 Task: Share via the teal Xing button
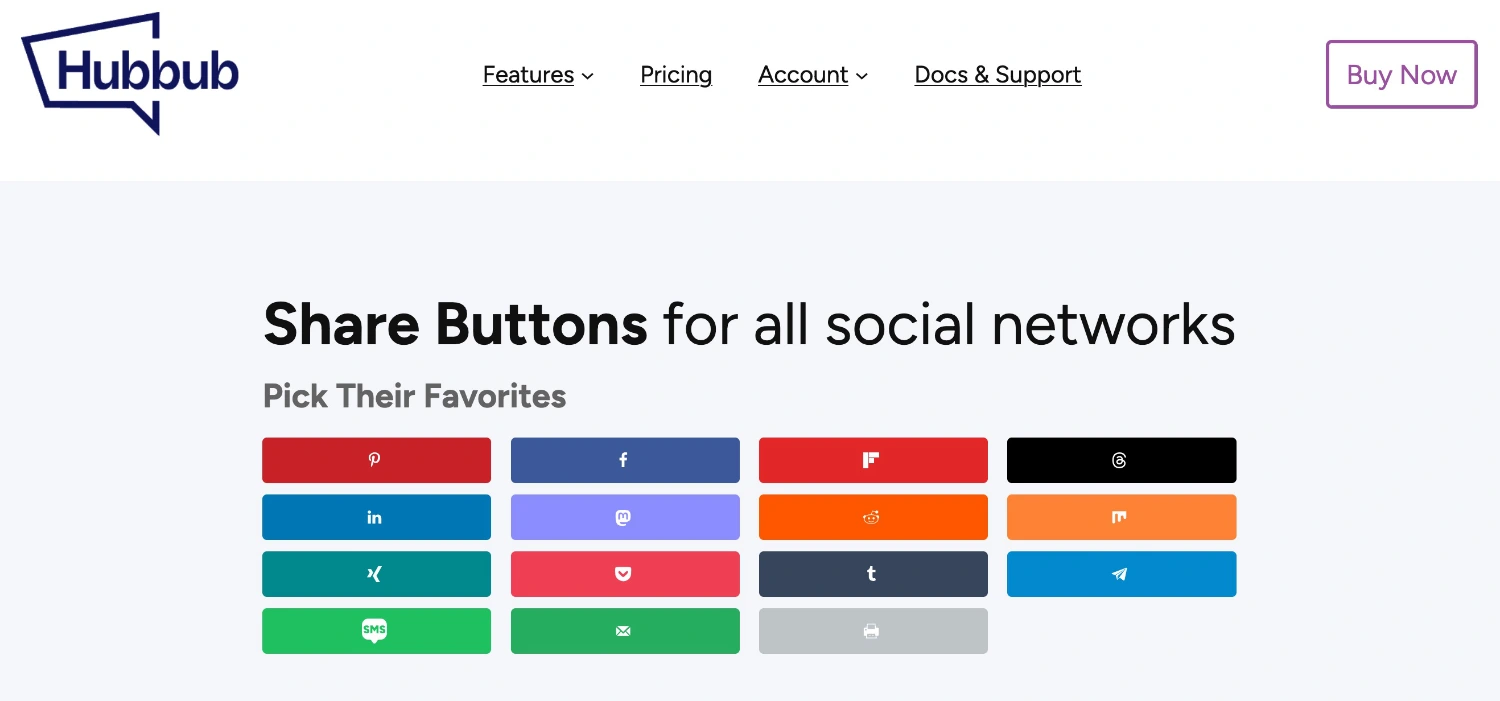[x=376, y=574]
